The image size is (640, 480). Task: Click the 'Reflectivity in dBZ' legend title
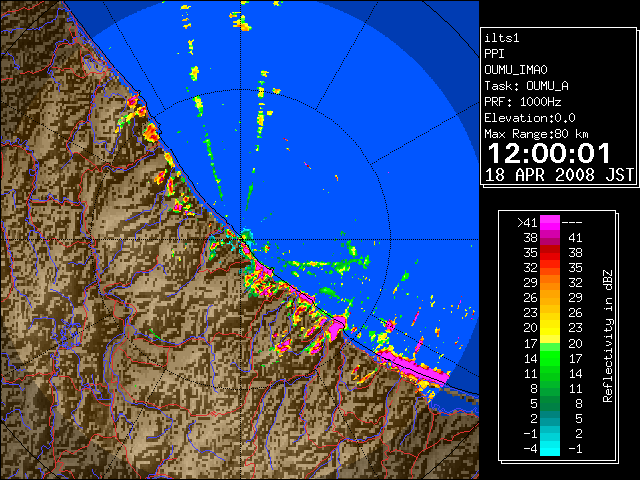coord(608,336)
